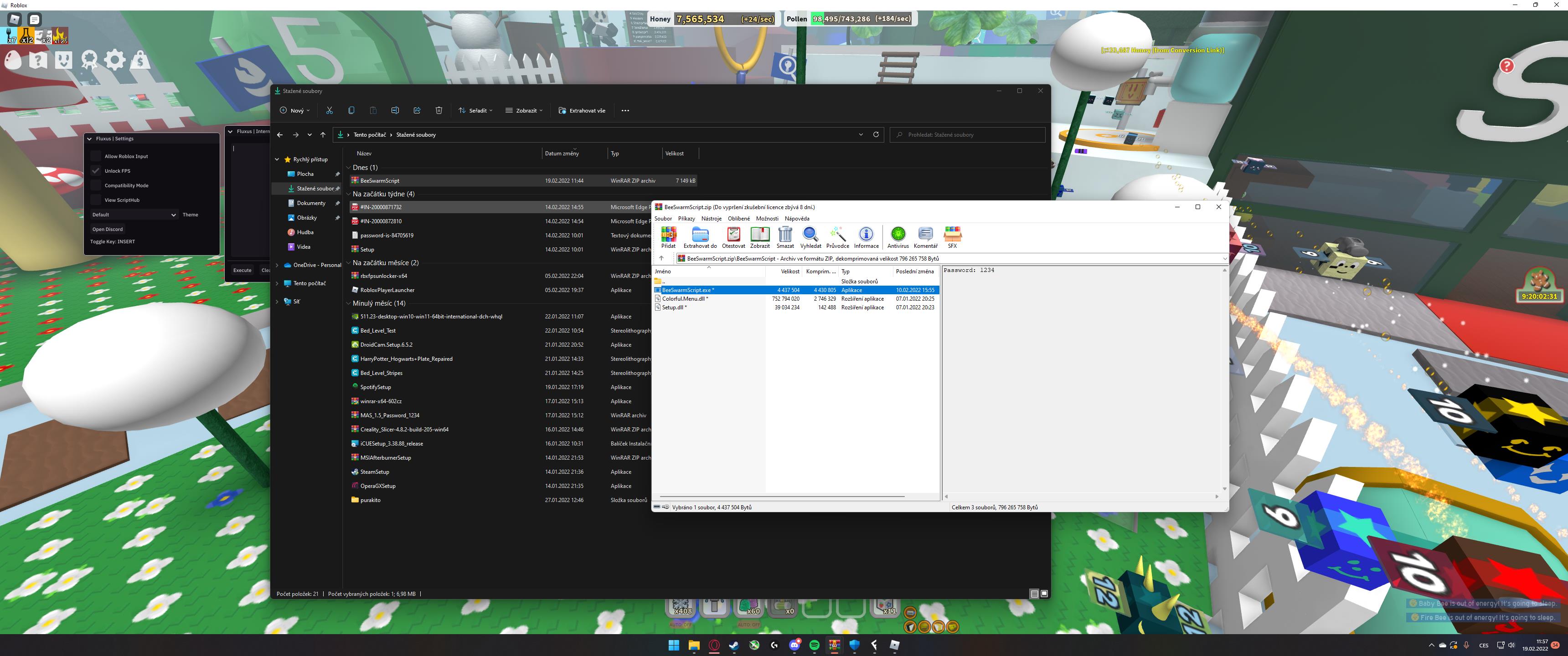This screenshot has height=656, width=1568.
Task: Enable the Allow Roblox Input checkbox
Action: pos(96,156)
